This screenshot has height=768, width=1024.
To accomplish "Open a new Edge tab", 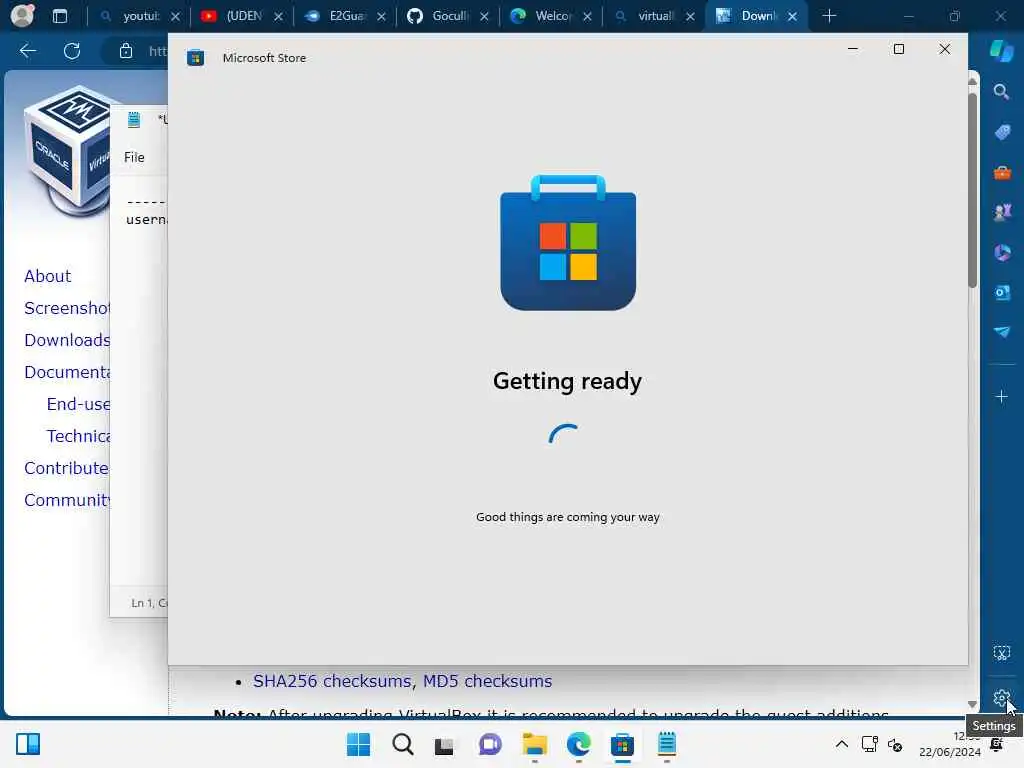I will point(829,16).
